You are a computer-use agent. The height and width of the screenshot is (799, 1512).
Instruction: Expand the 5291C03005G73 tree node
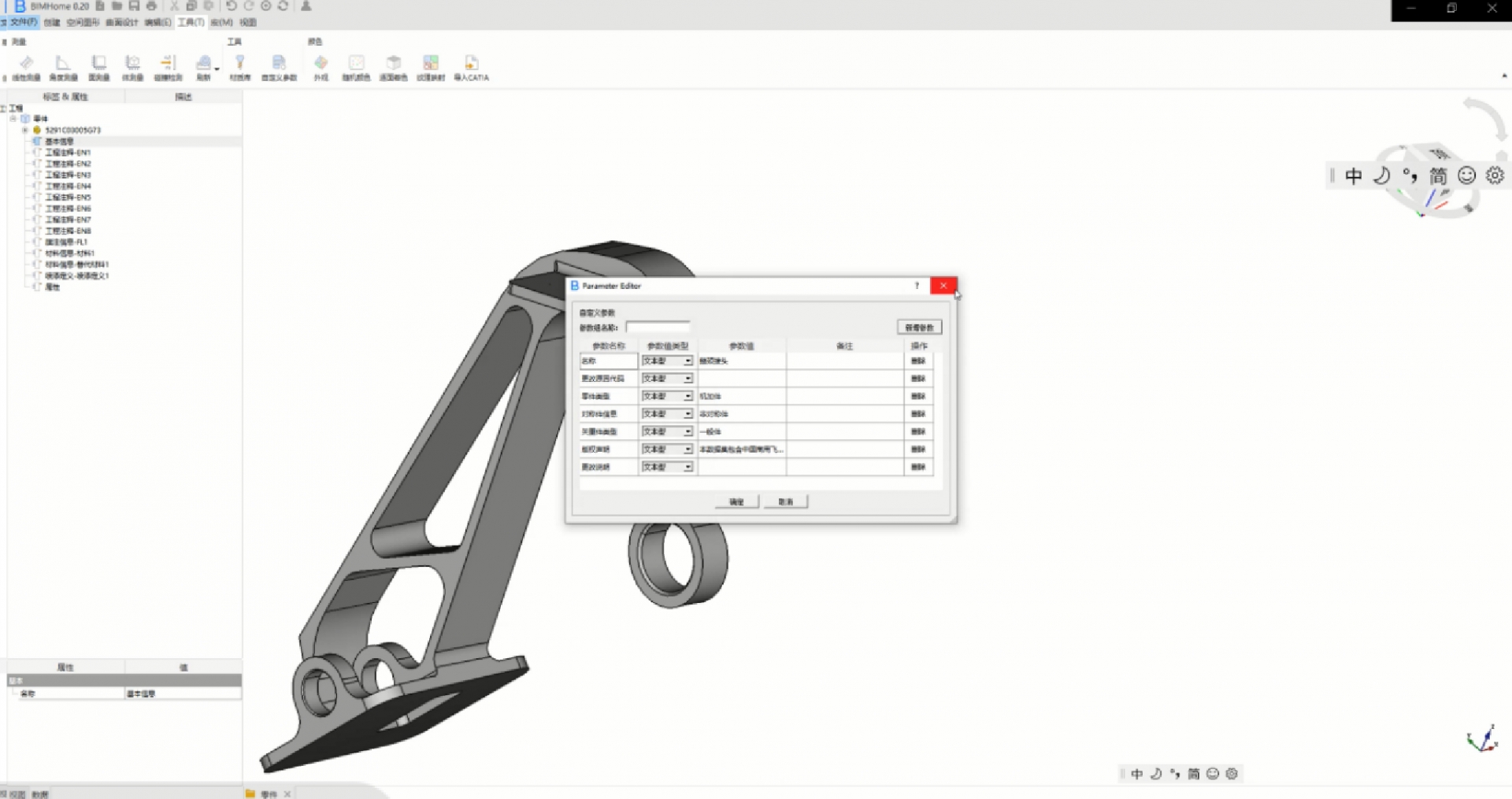tap(25, 130)
